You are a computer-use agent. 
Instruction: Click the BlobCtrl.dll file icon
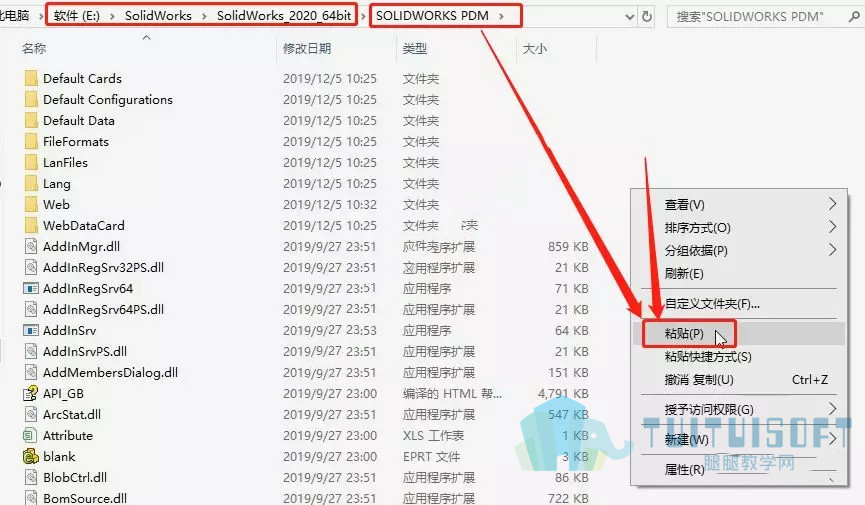(31, 477)
